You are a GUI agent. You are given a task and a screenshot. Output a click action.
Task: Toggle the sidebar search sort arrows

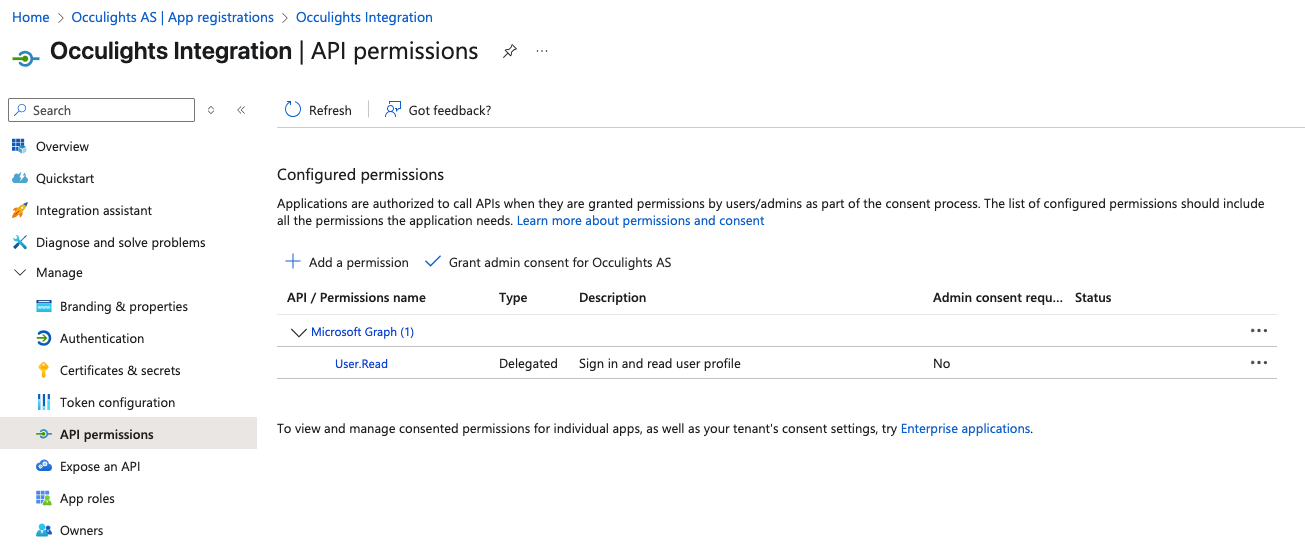[x=211, y=110]
